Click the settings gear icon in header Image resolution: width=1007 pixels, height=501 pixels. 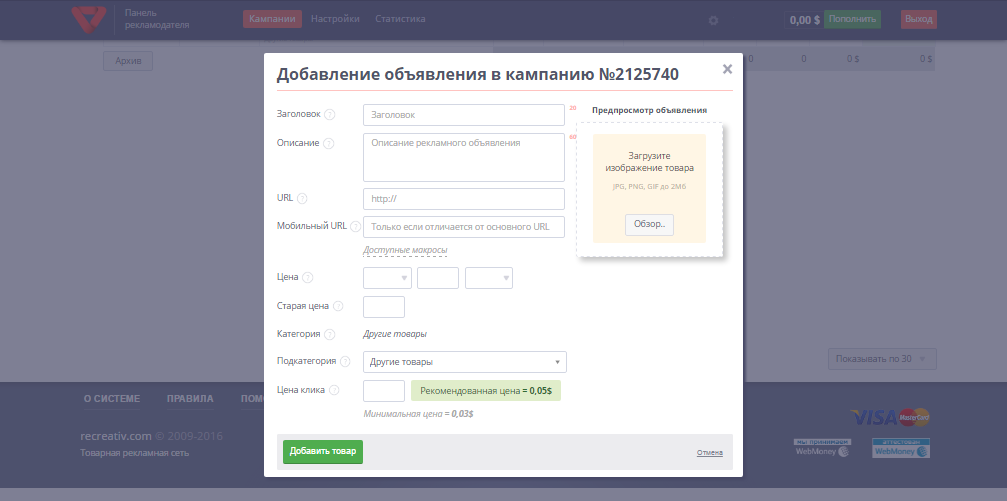tap(714, 21)
